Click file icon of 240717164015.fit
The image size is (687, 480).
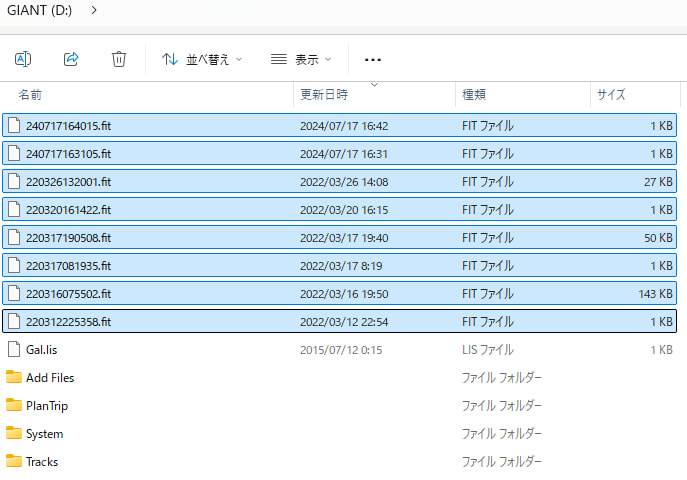tap(14, 126)
